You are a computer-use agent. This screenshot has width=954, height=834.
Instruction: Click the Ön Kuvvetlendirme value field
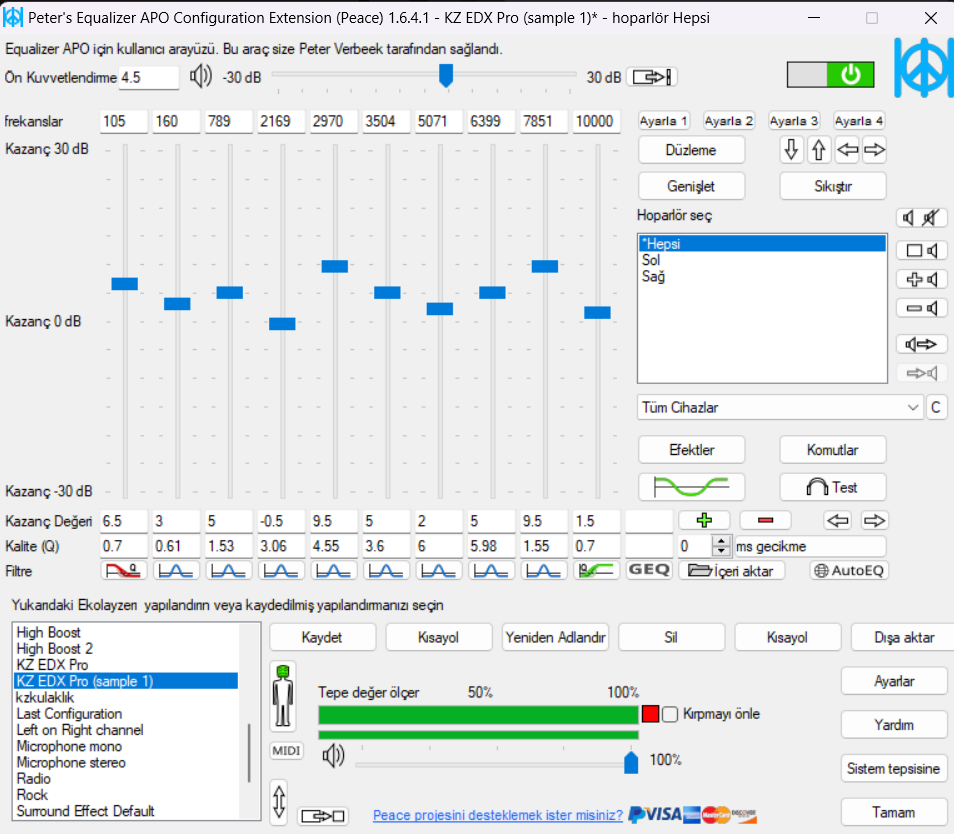coord(149,77)
